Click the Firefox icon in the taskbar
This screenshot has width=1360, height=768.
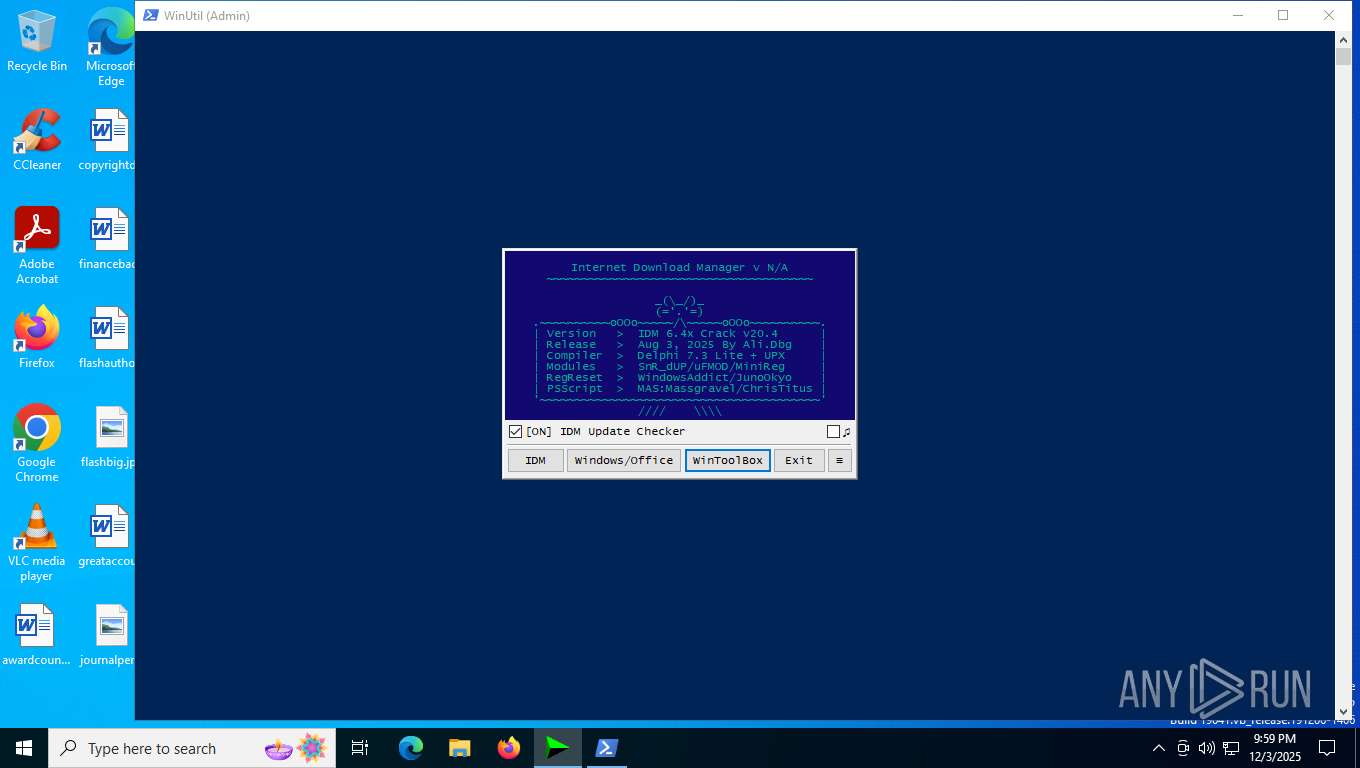coord(508,748)
